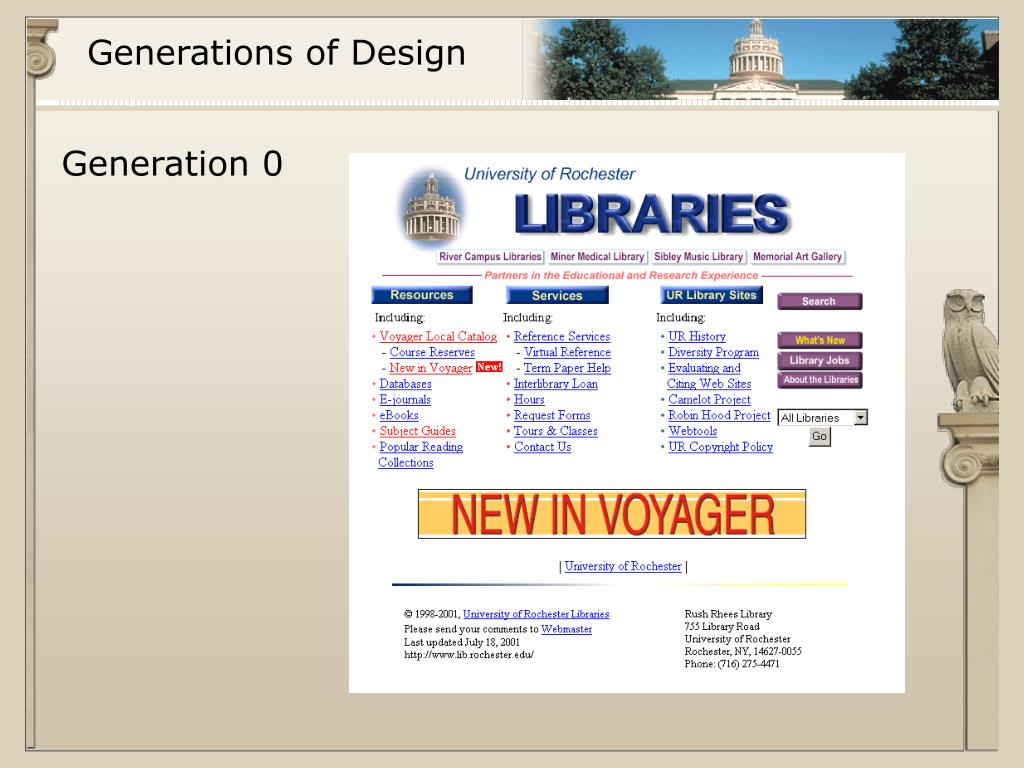The image size is (1024, 768).
Task: Open the Reference Services link
Action: (x=562, y=336)
